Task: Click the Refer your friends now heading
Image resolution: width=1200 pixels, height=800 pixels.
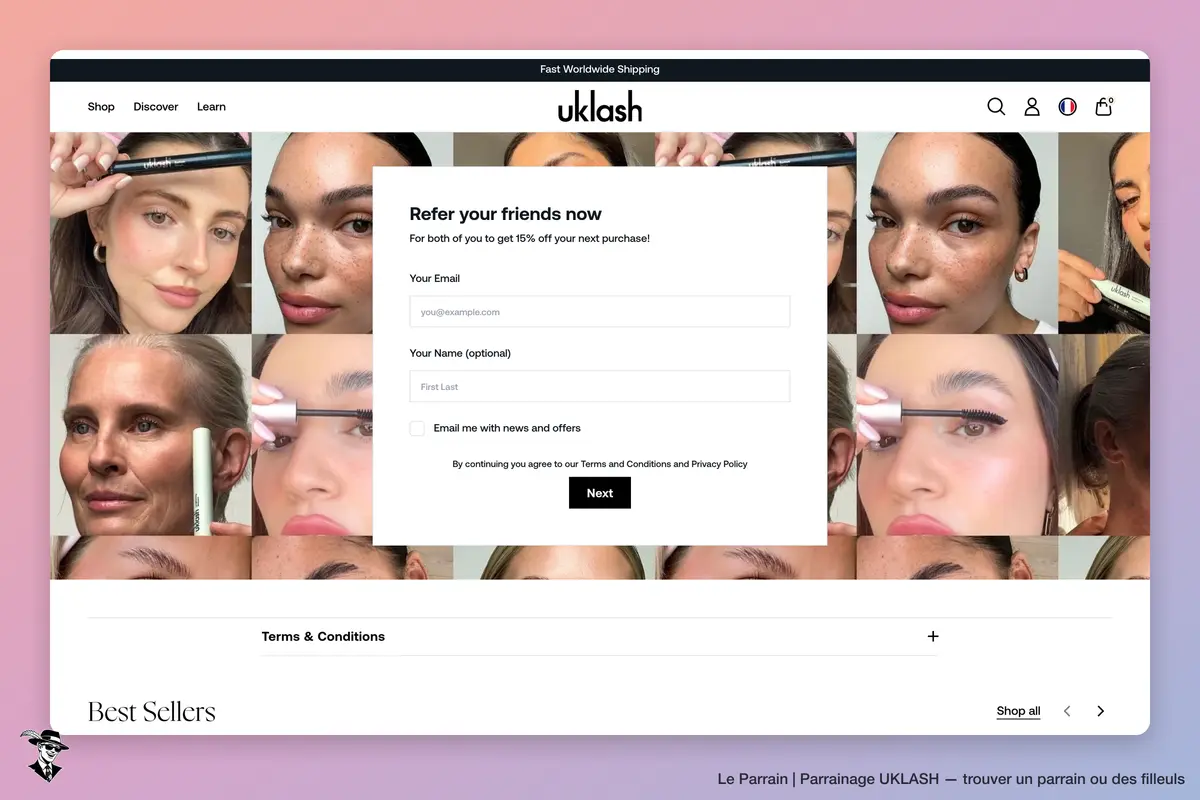Action: pos(506,214)
